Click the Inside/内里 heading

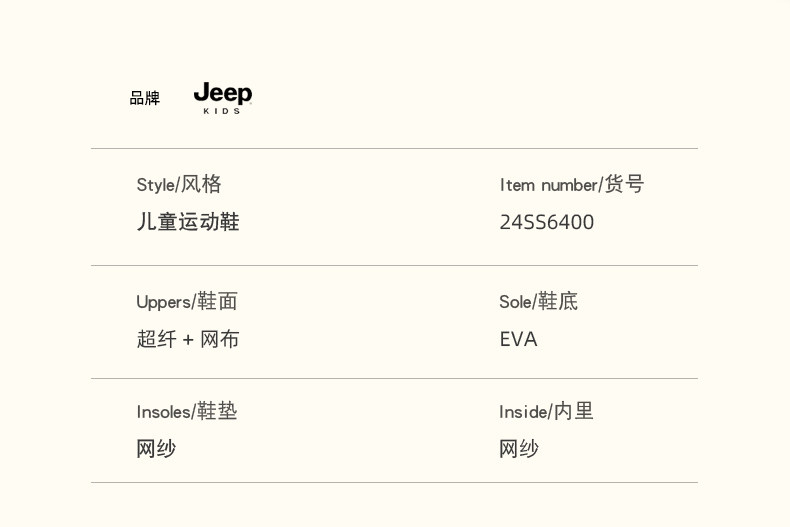(546, 411)
